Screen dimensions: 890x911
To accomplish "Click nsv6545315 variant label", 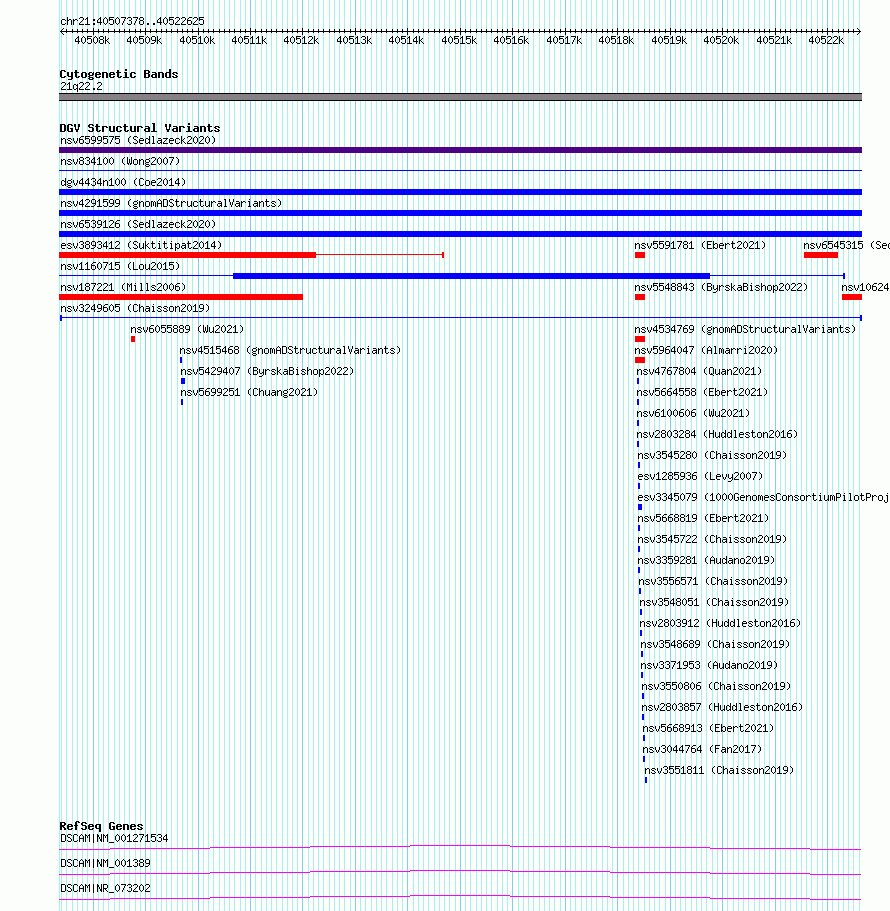I will point(846,245).
